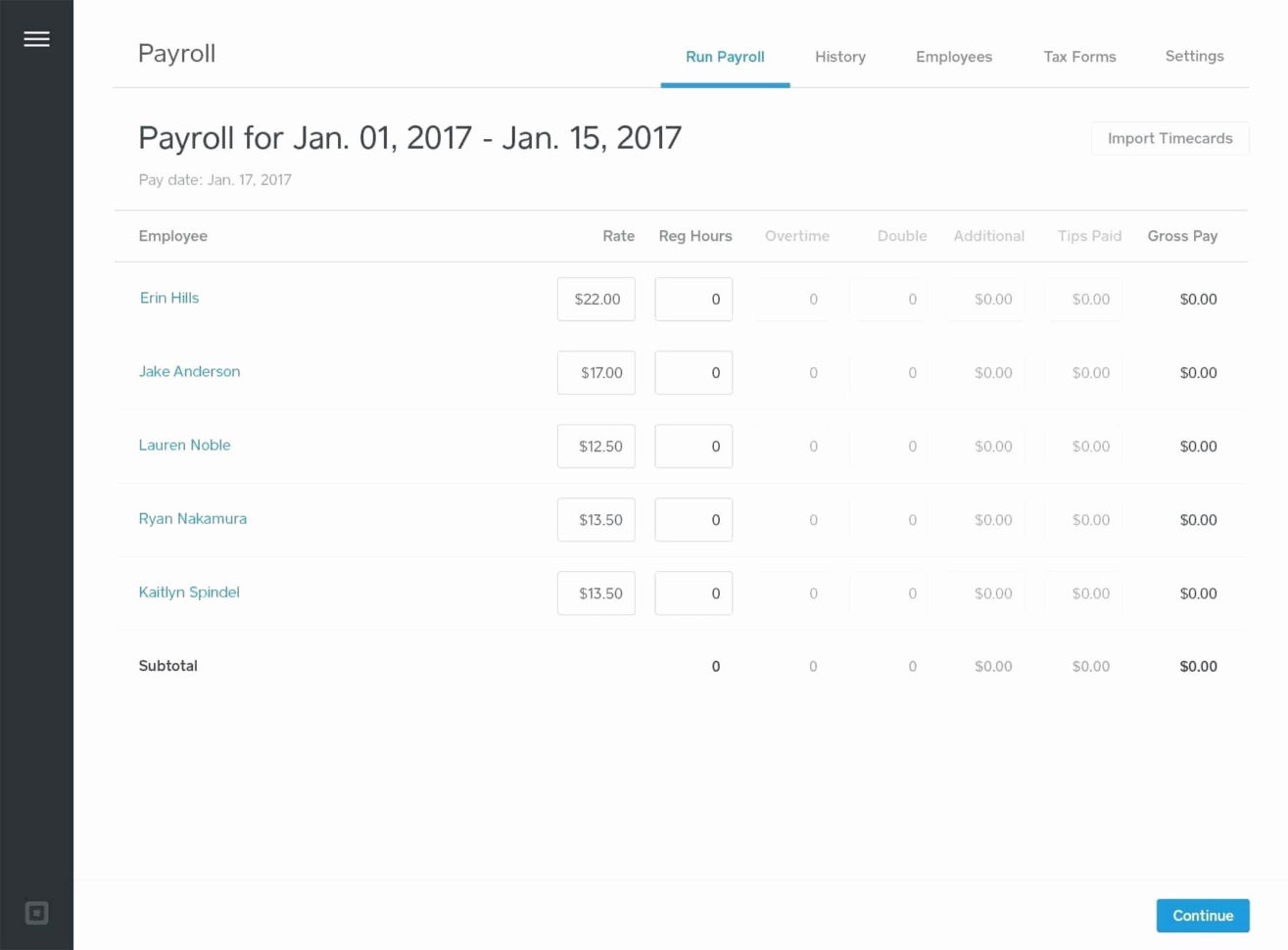
Task: Click Erin Hills Double hours field
Action: (x=889, y=300)
